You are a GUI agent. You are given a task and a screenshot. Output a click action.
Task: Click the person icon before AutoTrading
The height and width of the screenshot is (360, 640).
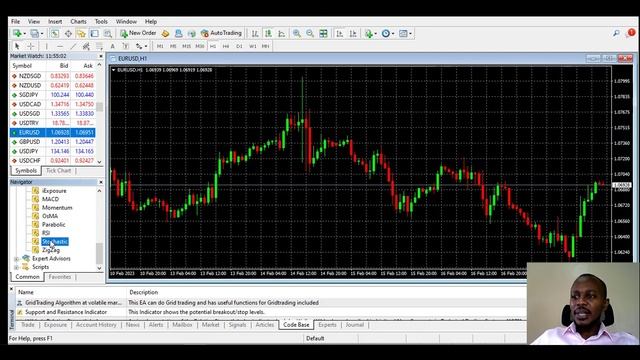(178, 33)
